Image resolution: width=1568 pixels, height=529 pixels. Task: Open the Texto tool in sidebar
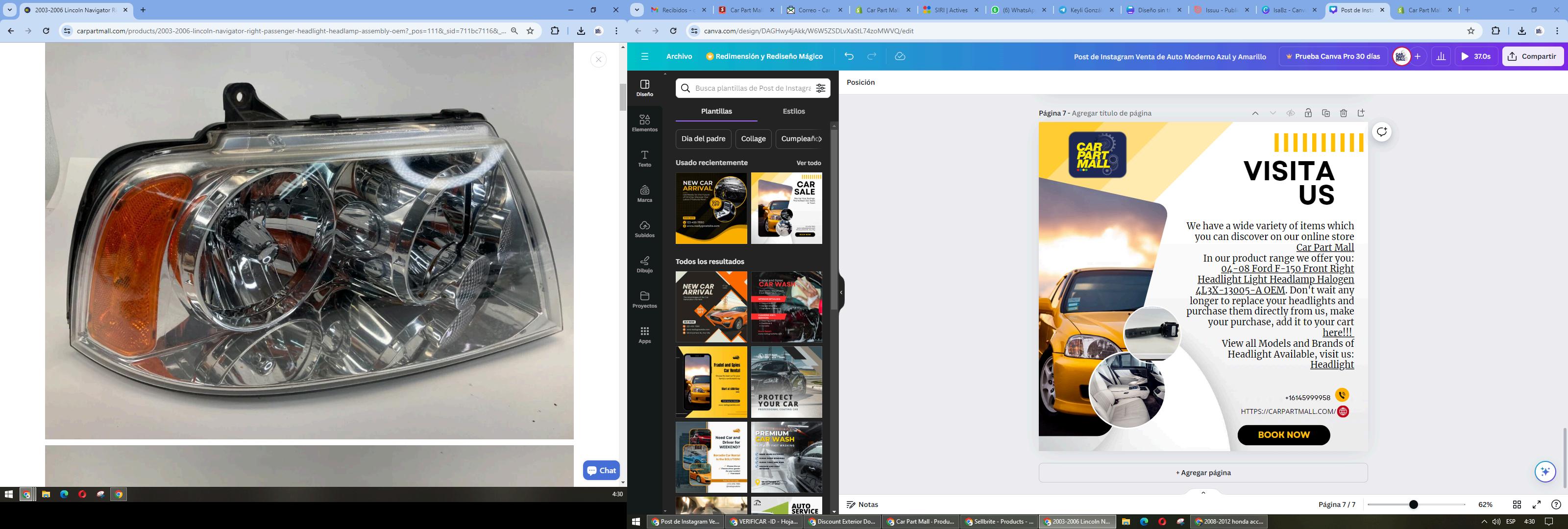coord(645,158)
